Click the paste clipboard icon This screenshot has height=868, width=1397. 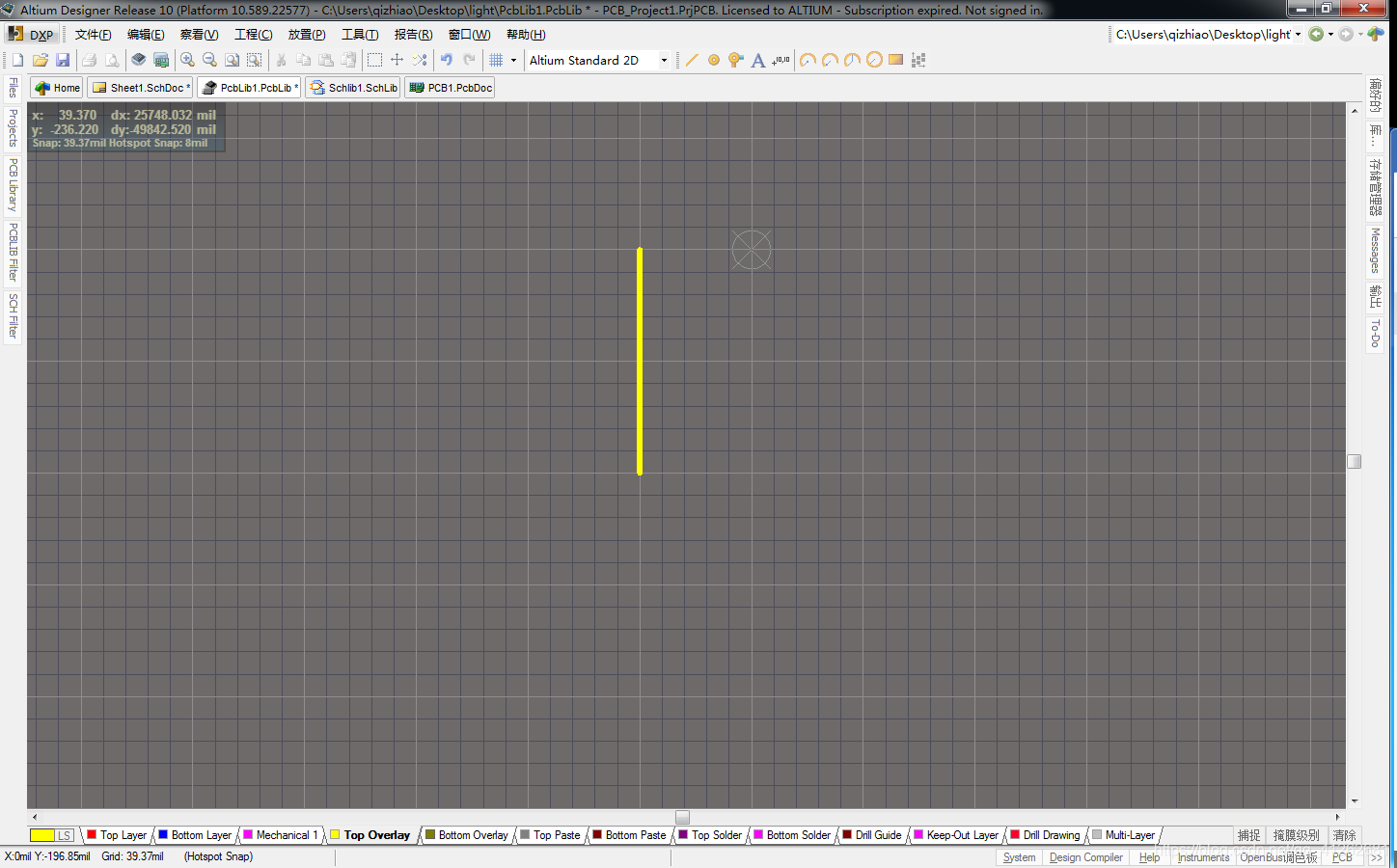[x=326, y=60]
